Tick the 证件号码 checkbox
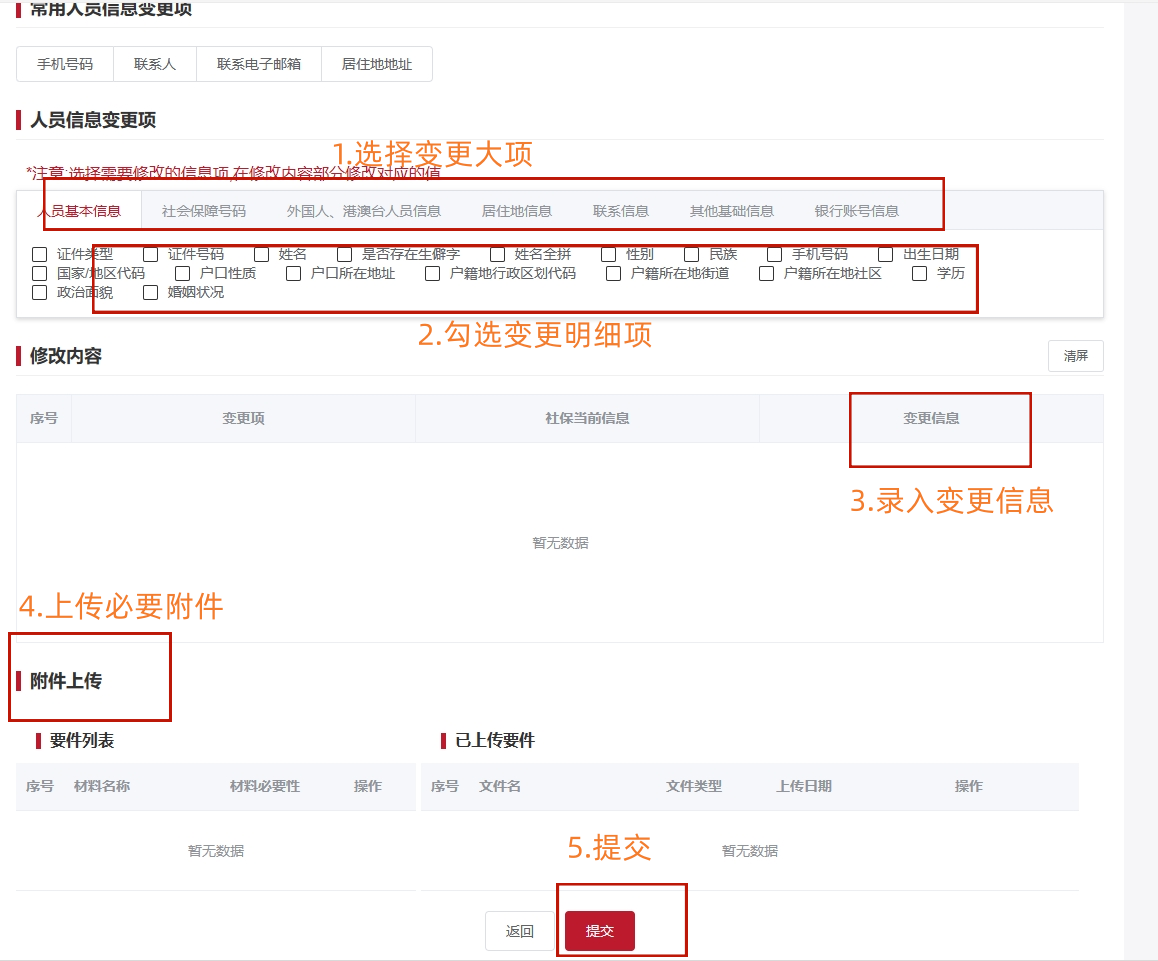This screenshot has height=961, width=1158. click(151, 255)
